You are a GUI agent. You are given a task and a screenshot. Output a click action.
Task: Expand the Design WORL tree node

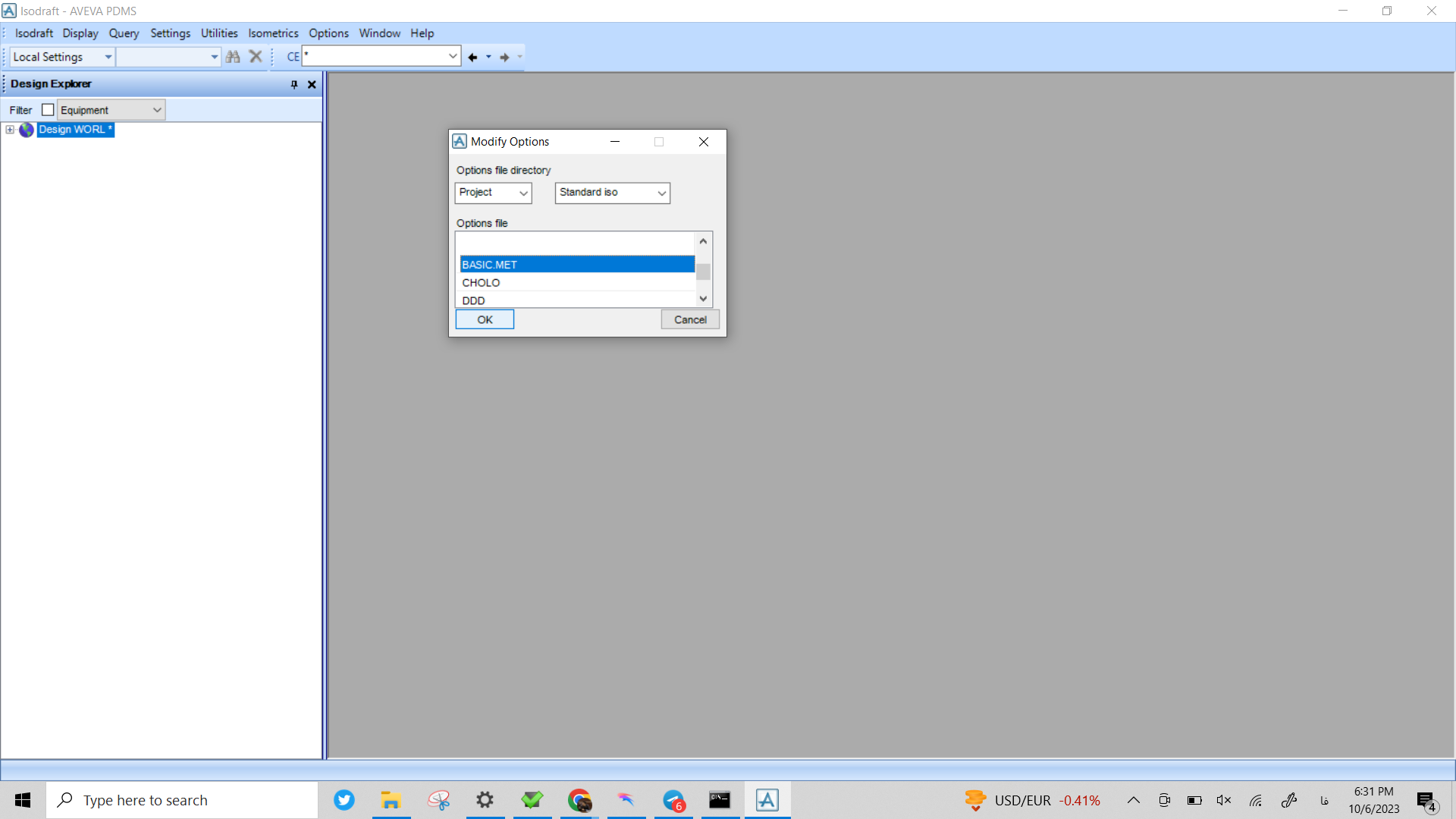click(x=10, y=130)
